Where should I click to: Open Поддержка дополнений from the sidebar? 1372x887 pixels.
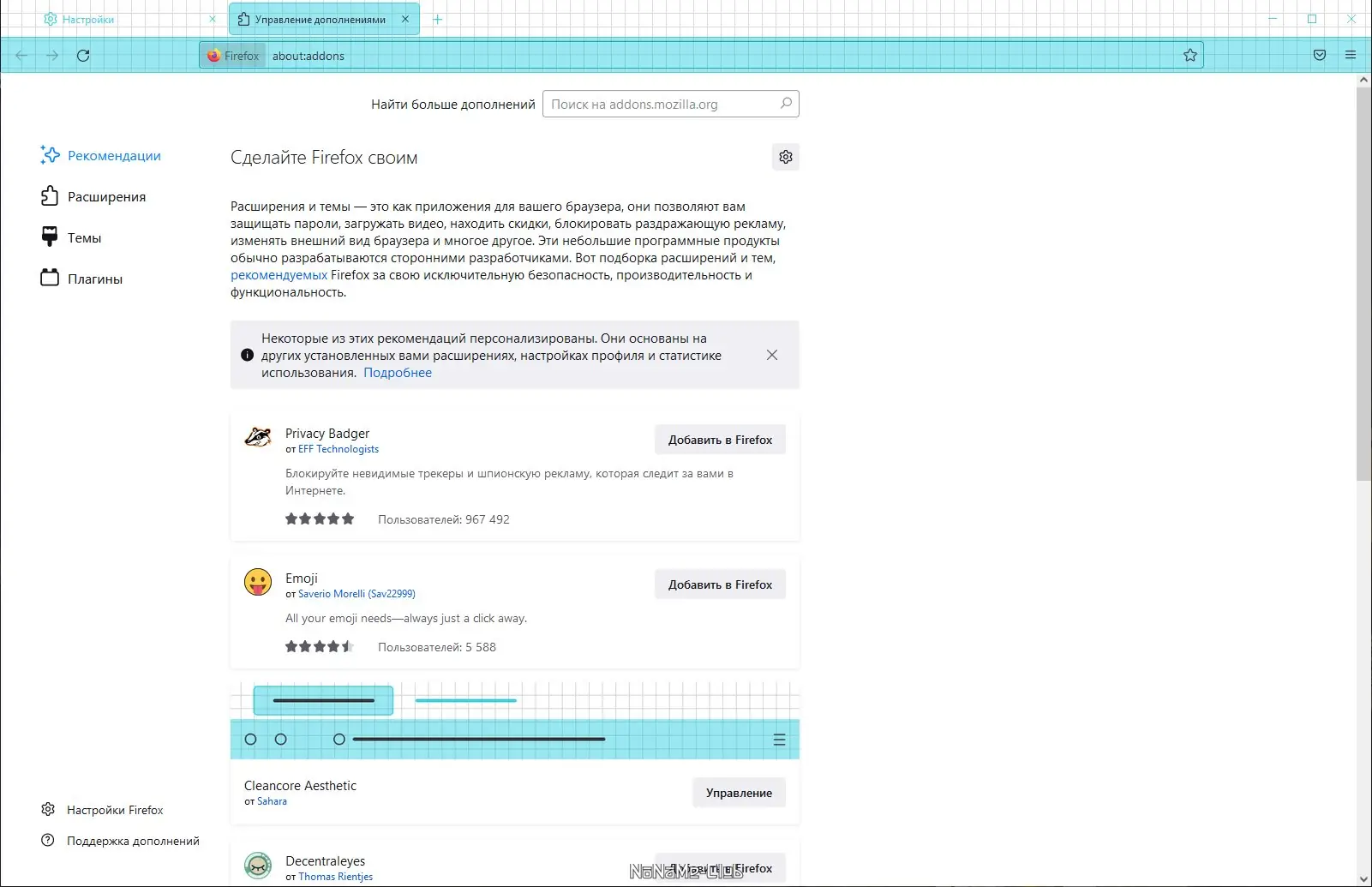tap(120, 841)
